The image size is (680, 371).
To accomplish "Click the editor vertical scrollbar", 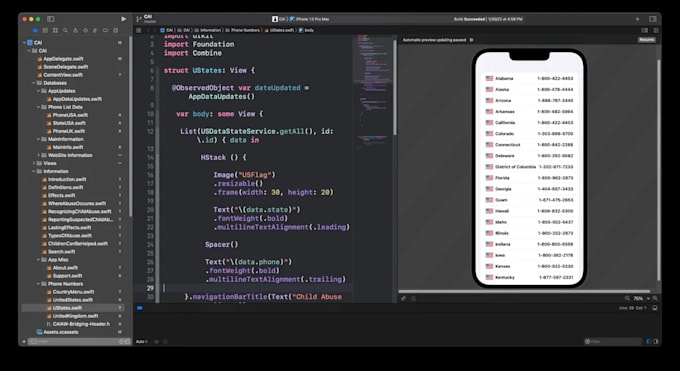I will pos(395,87).
